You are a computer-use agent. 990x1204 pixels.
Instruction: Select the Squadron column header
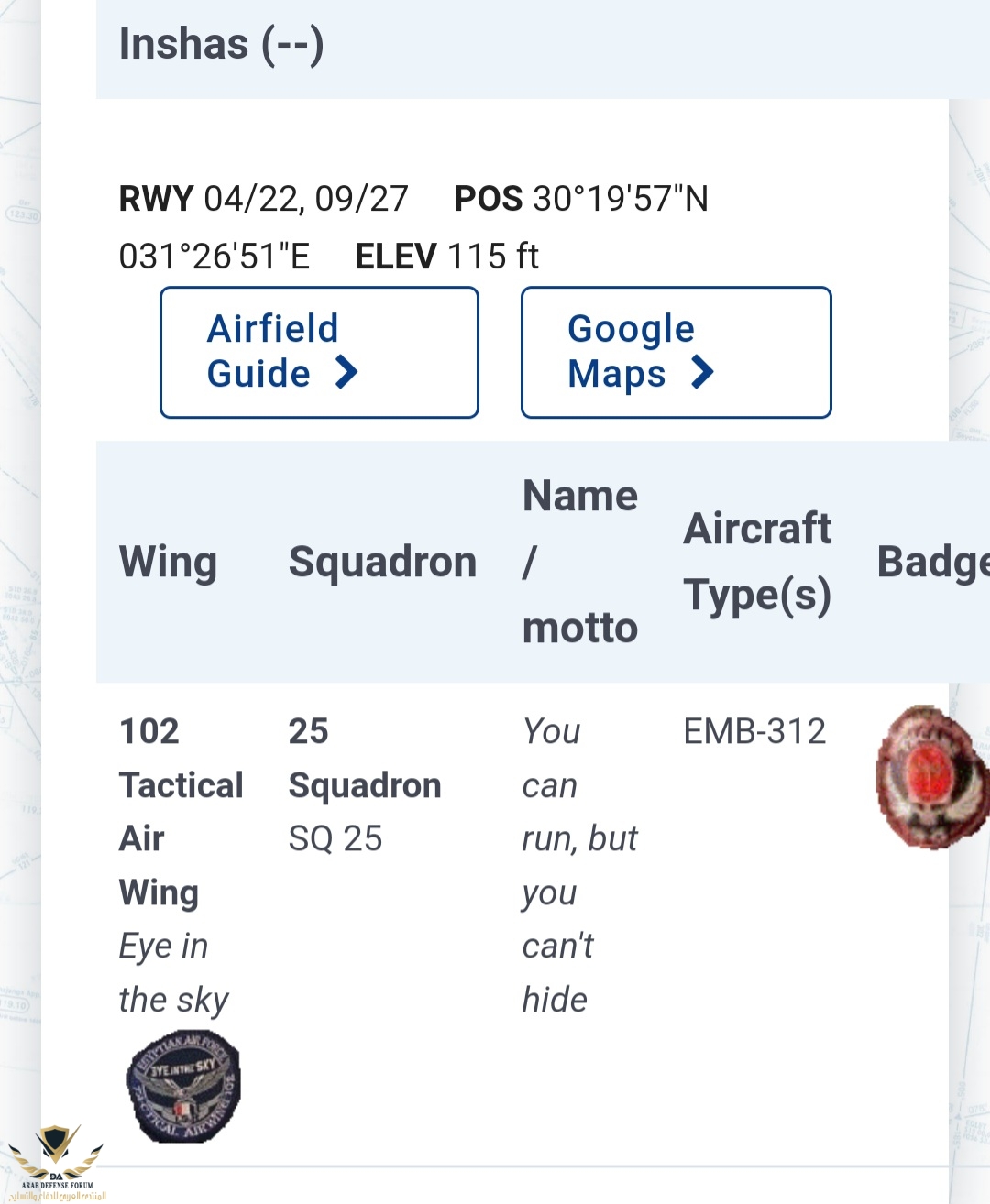382,562
